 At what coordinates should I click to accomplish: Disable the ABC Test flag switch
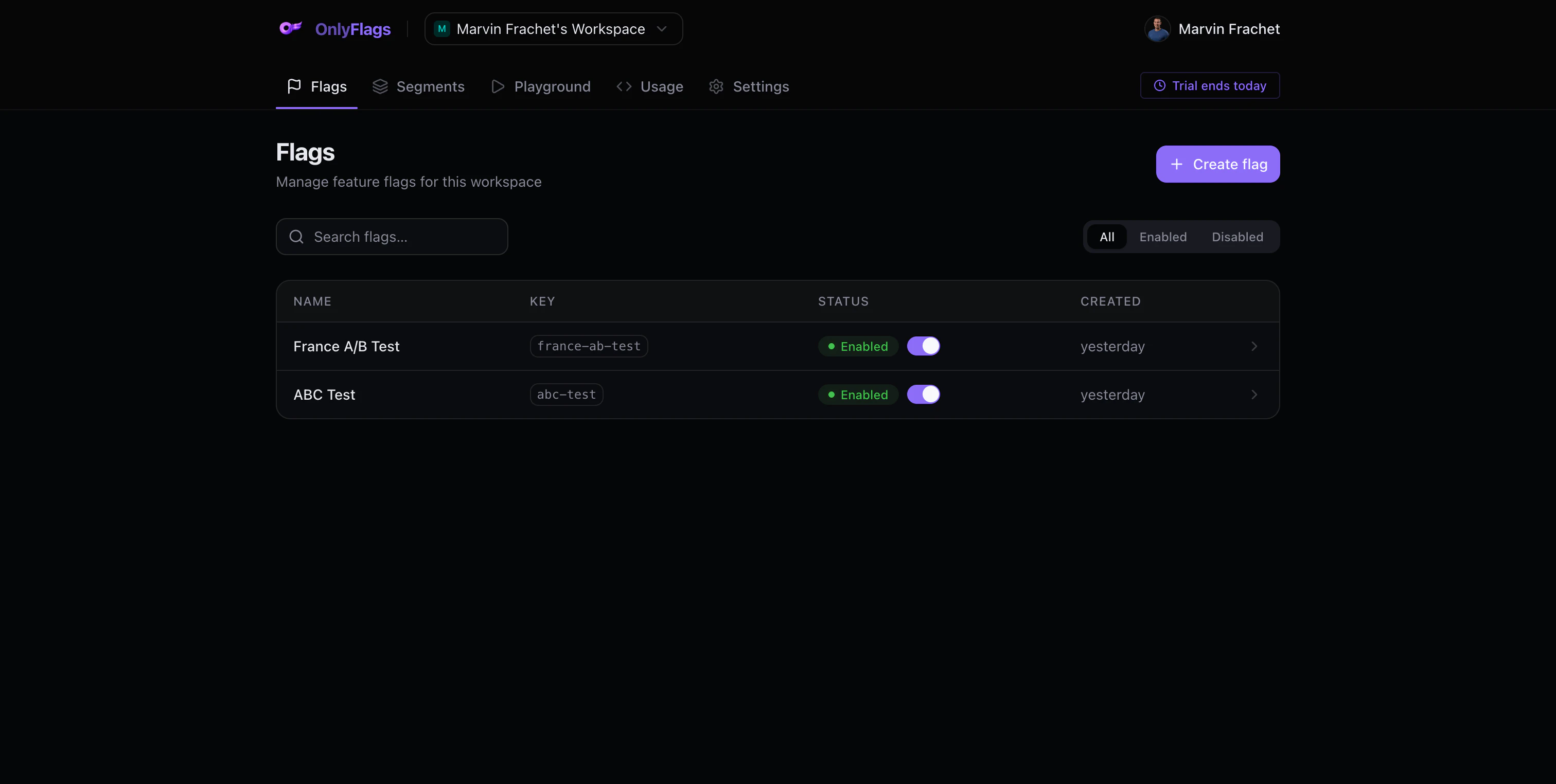point(923,395)
